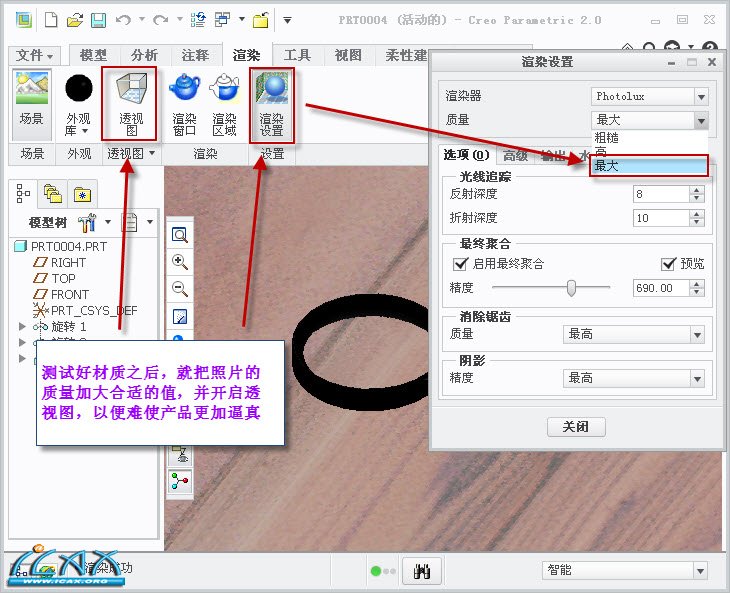Click the Creo application logo icon
The height and width of the screenshot is (593, 730).
(x=24, y=20)
